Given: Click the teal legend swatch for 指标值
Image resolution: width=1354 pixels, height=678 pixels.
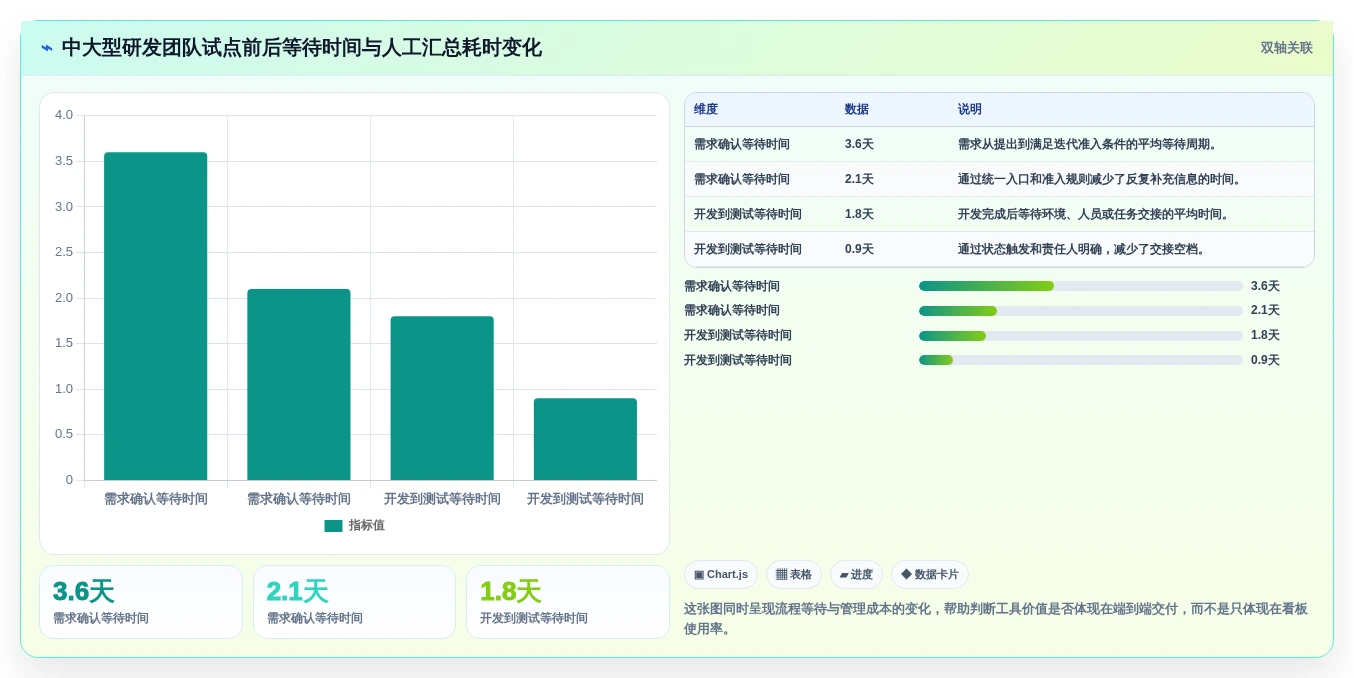Looking at the screenshot, I should tap(333, 526).
